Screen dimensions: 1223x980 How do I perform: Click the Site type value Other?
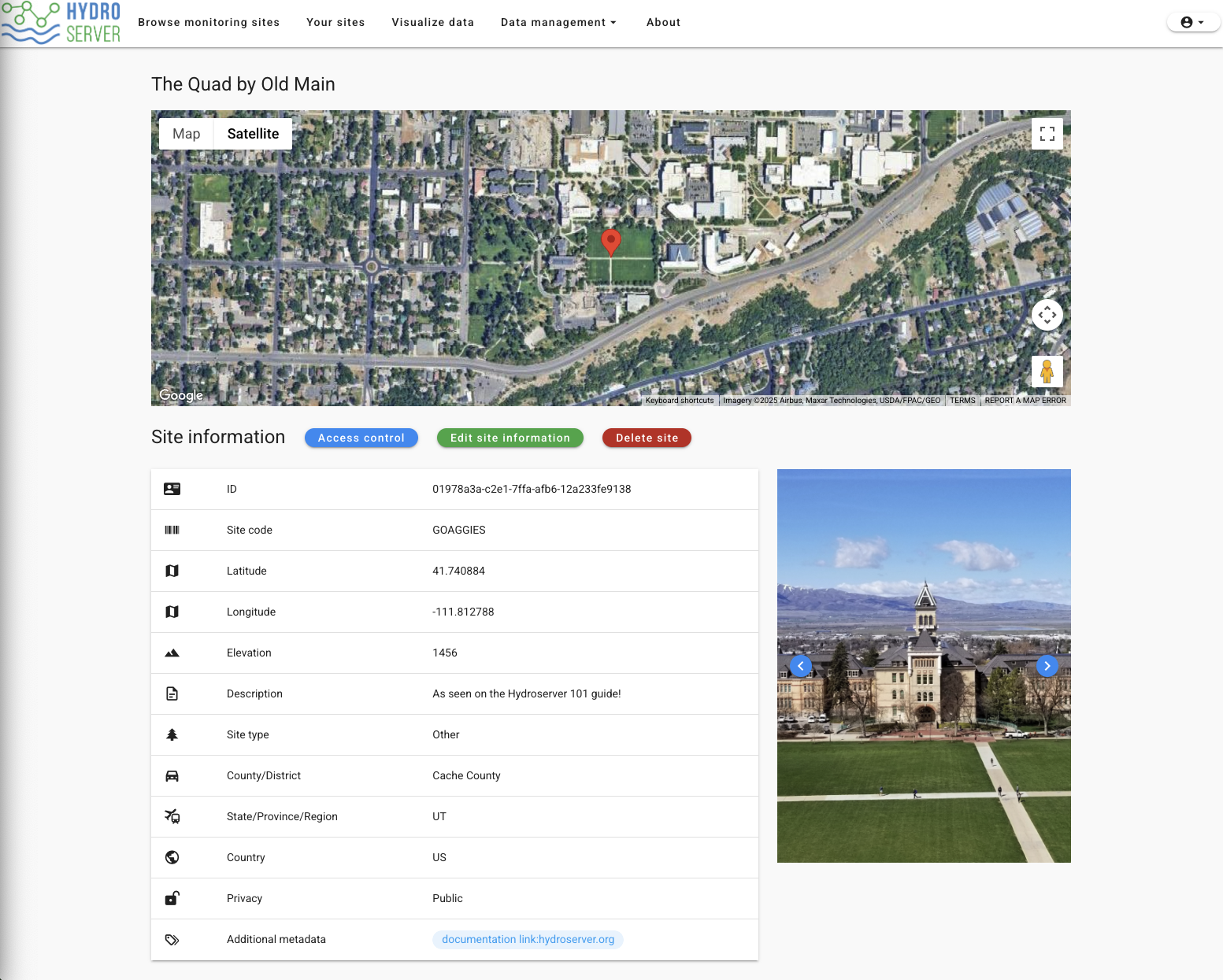point(446,734)
